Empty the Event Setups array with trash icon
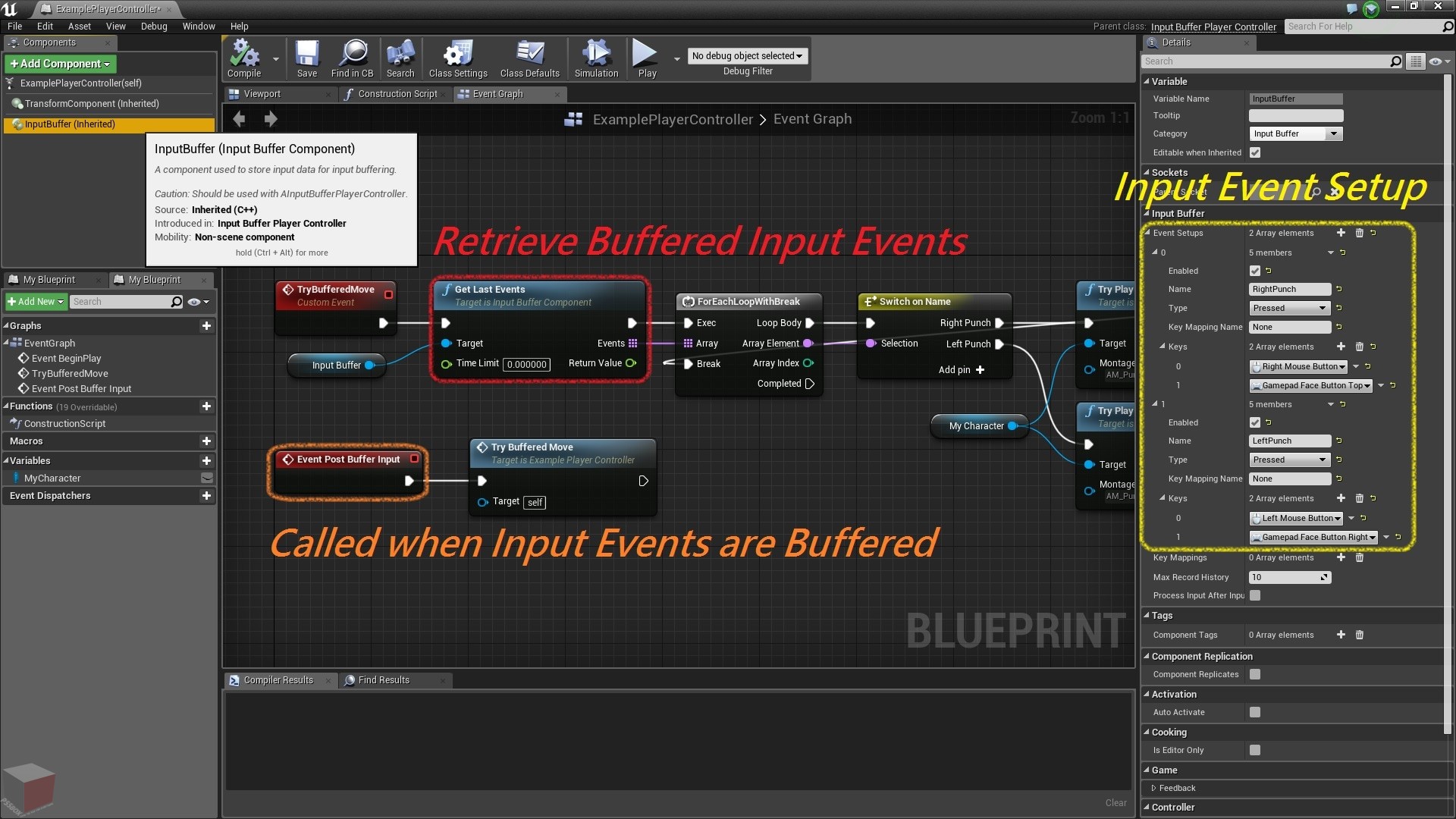The image size is (1456, 819). tap(1359, 233)
